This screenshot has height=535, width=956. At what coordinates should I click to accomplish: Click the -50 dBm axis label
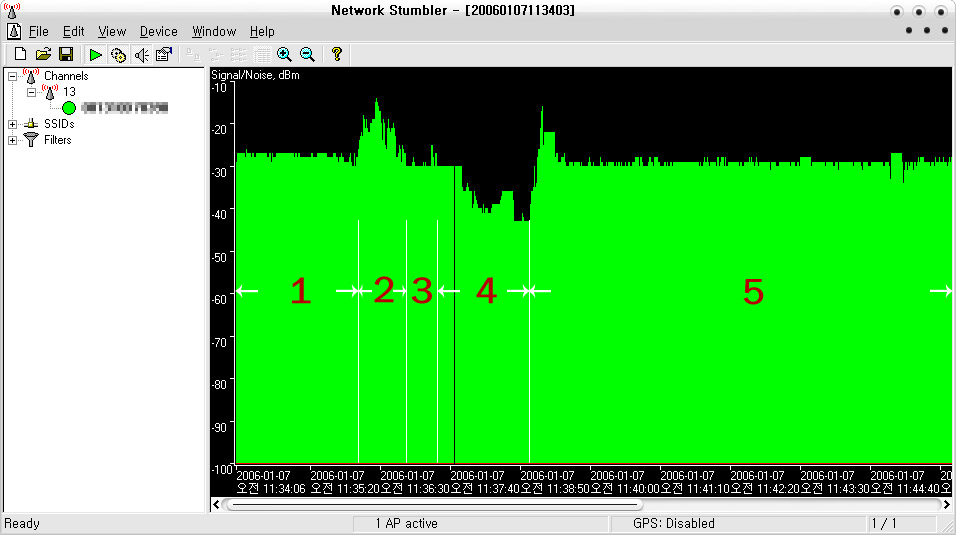click(219, 257)
